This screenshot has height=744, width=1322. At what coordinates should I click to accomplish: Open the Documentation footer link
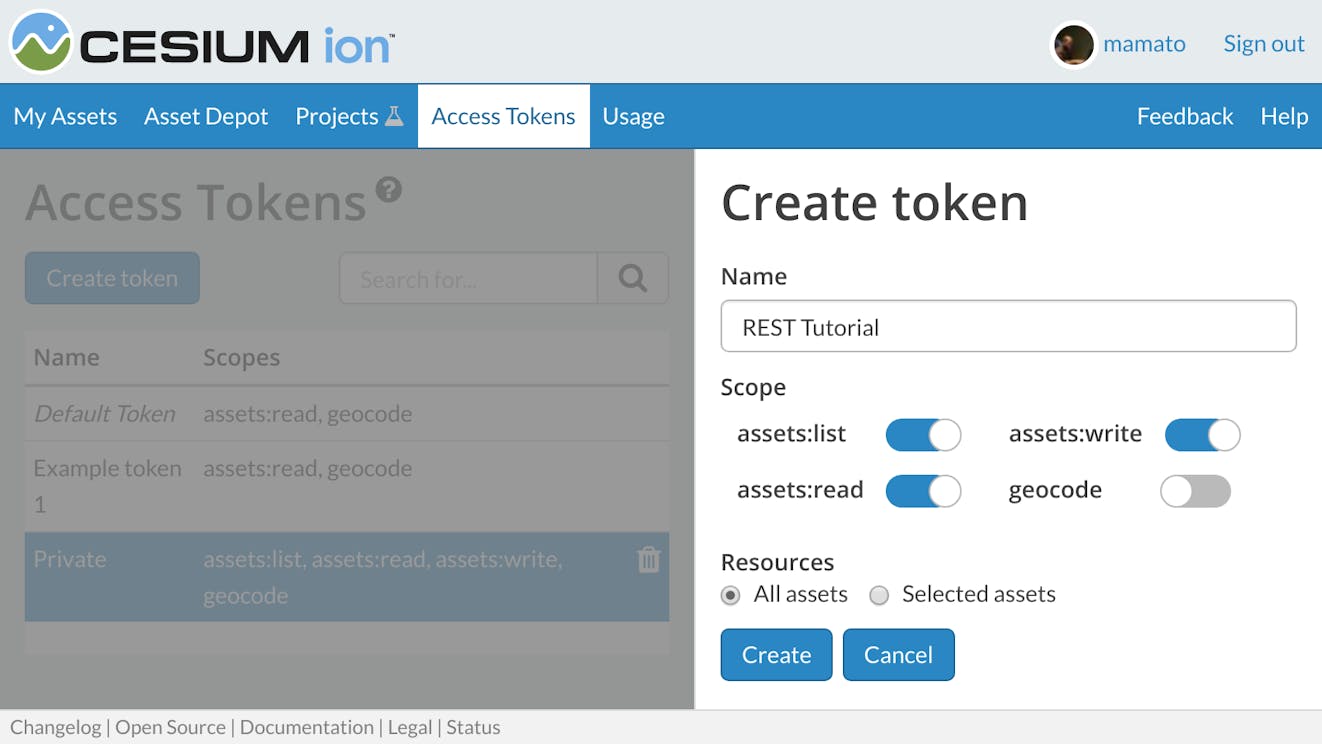306,727
